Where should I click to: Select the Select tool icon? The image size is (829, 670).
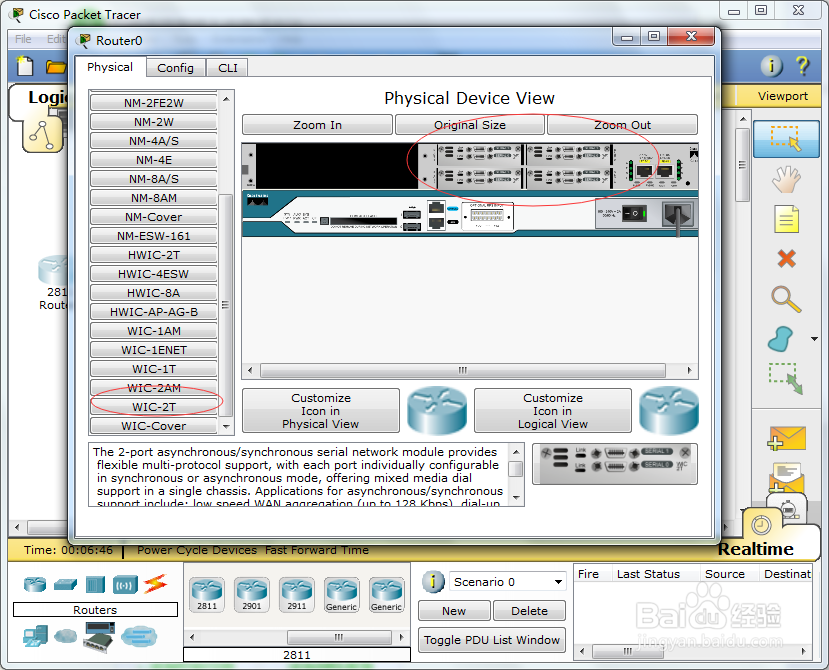786,139
